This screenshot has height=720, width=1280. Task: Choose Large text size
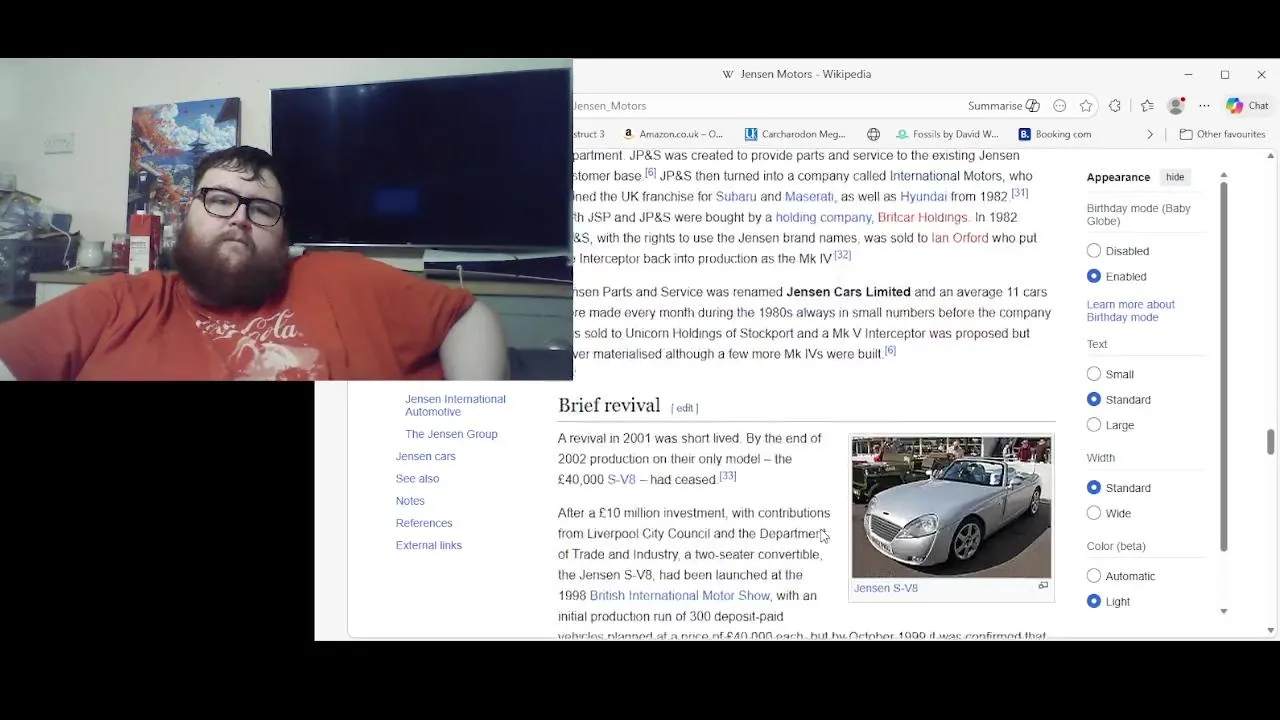click(1094, 425)
